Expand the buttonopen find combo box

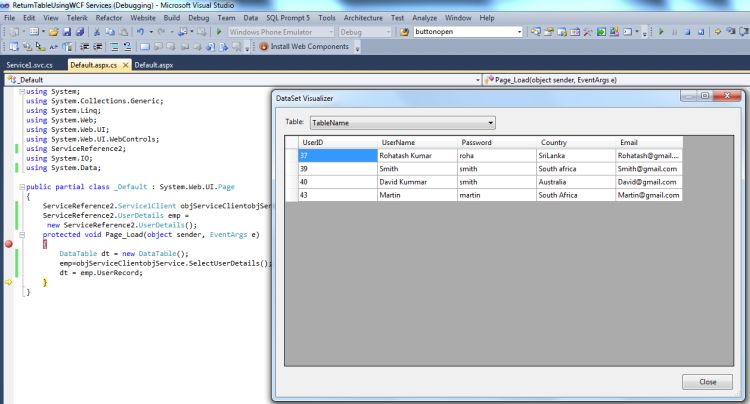click(x=519, y=32)
